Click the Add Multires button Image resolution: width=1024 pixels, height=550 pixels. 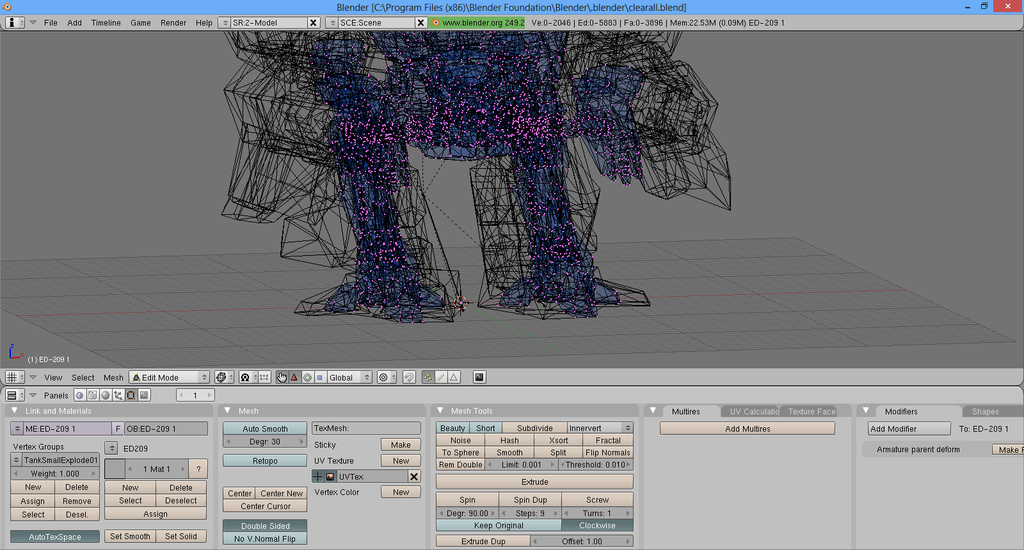[747, 429]
